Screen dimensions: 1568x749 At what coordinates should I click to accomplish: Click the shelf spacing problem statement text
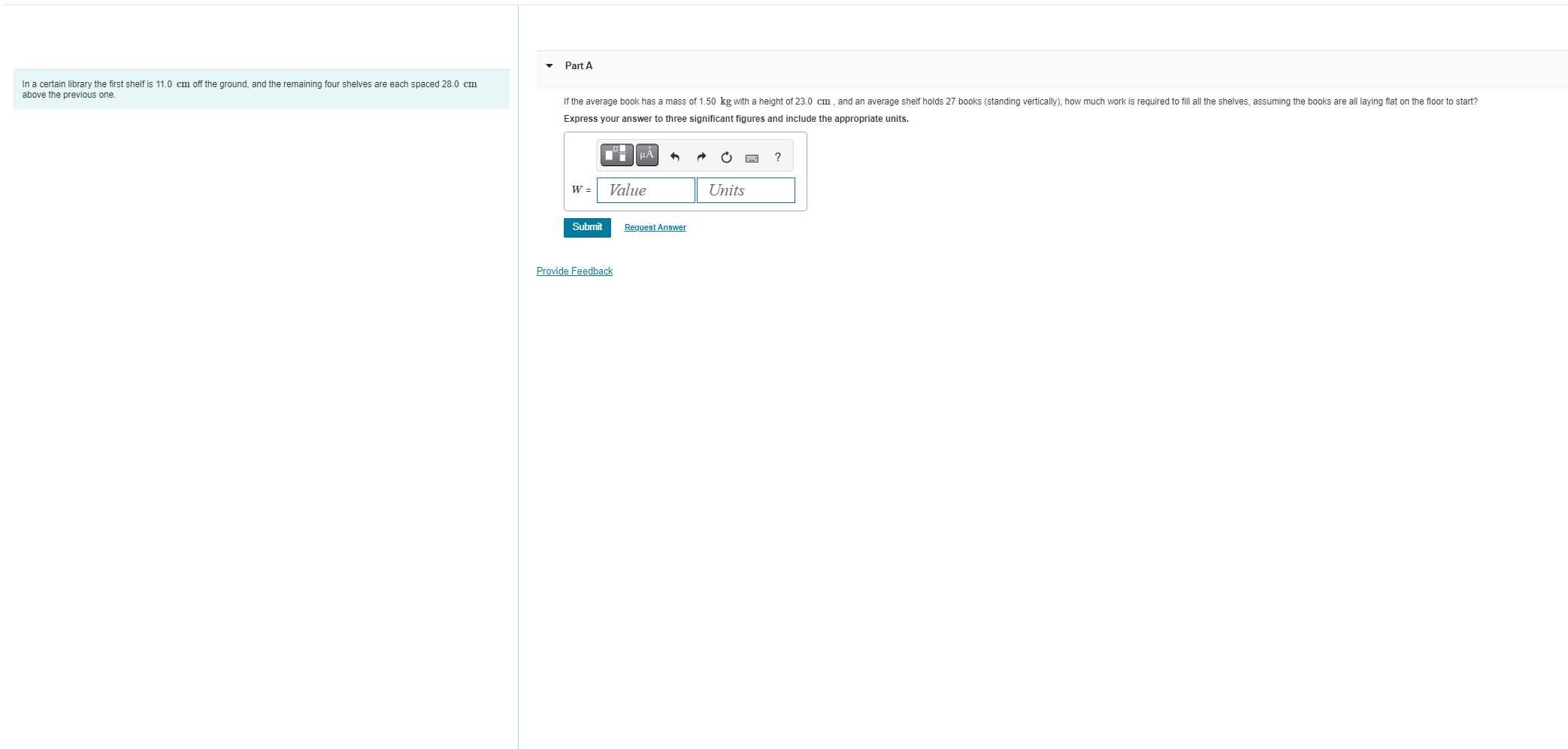click(250, 89)
